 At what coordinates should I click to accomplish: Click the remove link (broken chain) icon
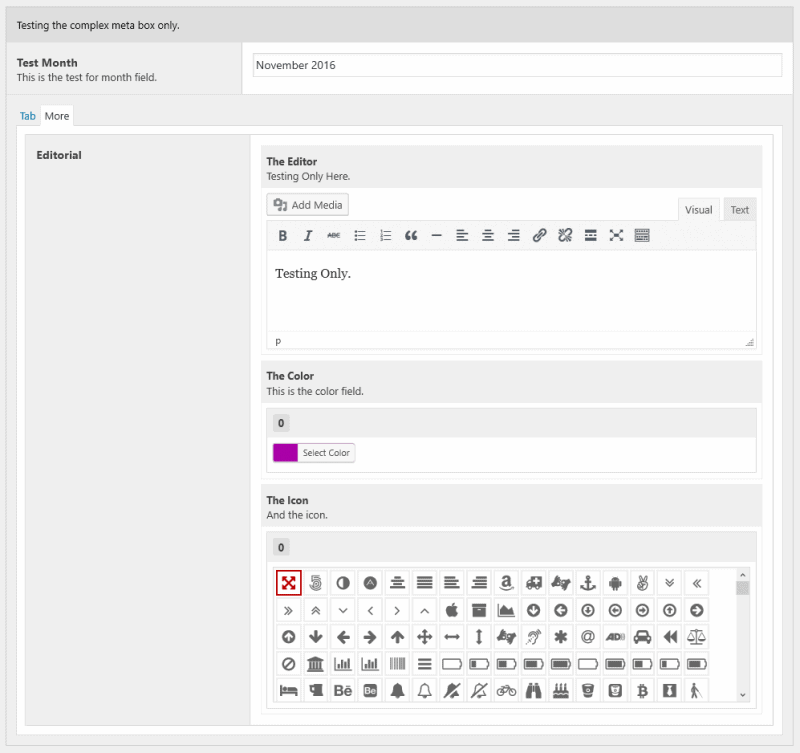pos(565,235)
